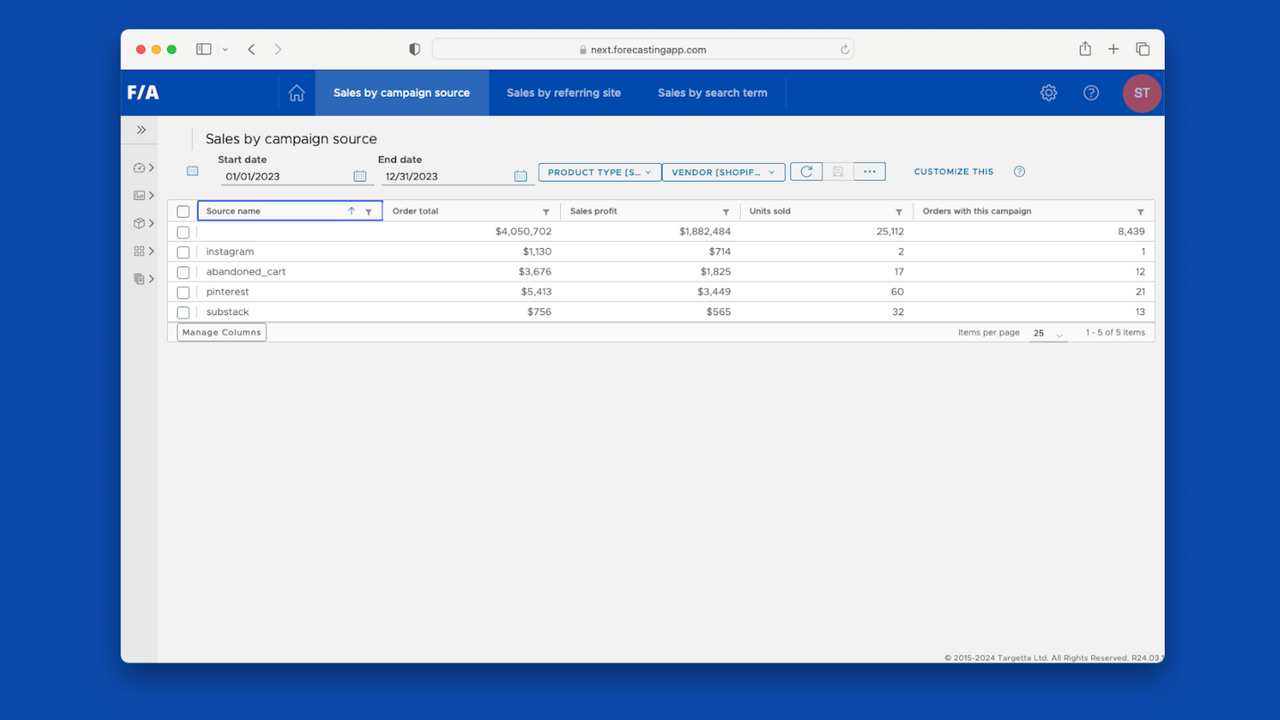Click the Safari address bar
1280x720 pixels.
[x=642, y=49]
